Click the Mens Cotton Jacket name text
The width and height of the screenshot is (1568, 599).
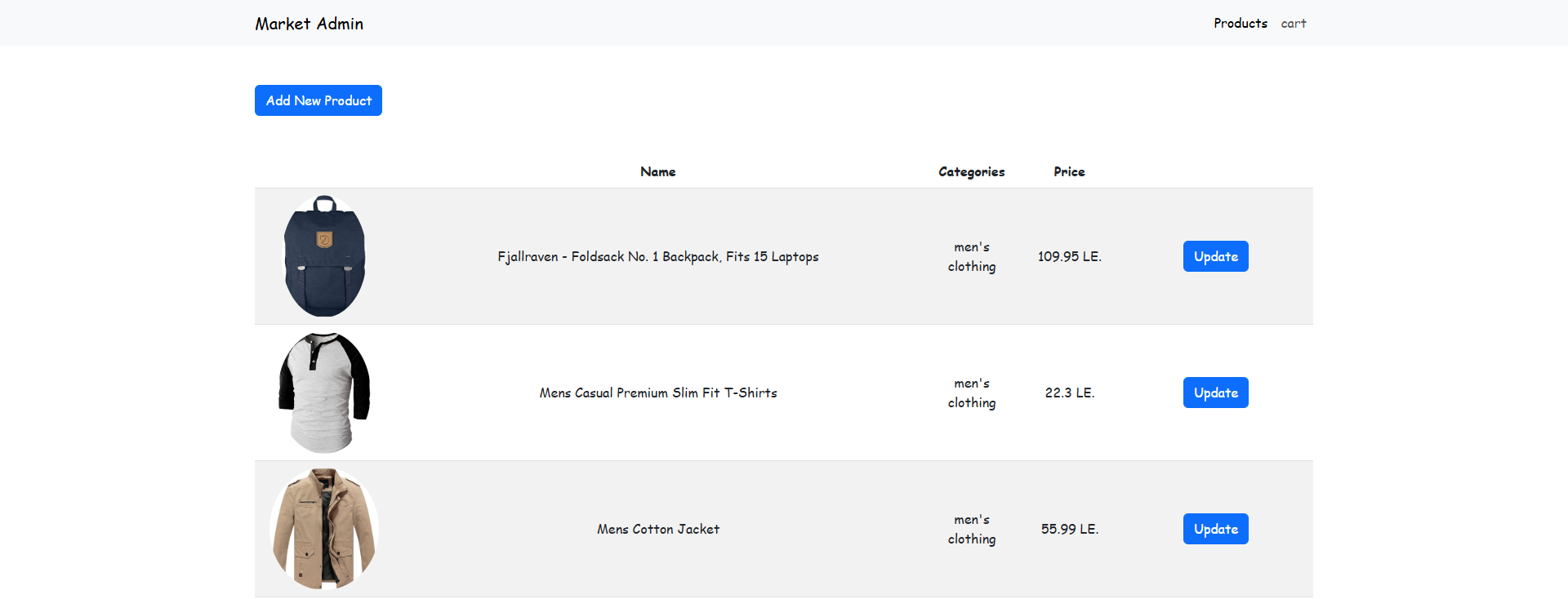pos(658,529)
